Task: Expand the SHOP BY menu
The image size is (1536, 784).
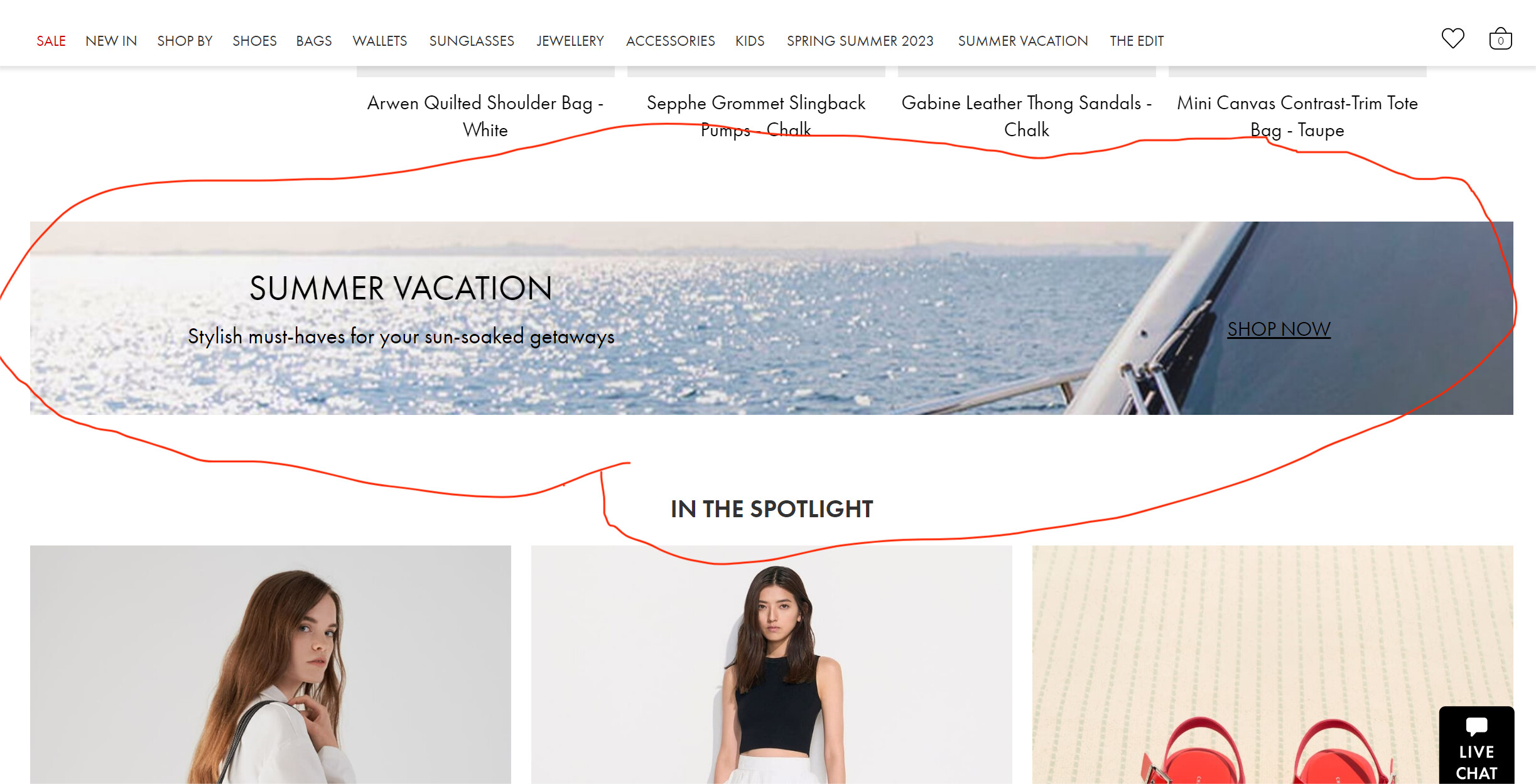Action: [x=185, y=41]
